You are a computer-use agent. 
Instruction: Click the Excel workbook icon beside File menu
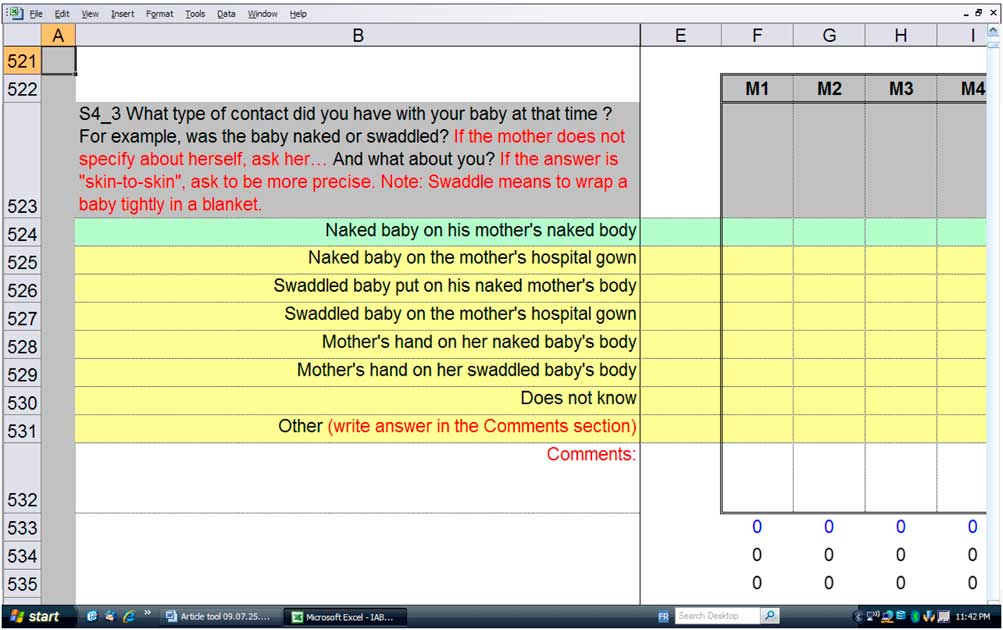tap(14, 14)
